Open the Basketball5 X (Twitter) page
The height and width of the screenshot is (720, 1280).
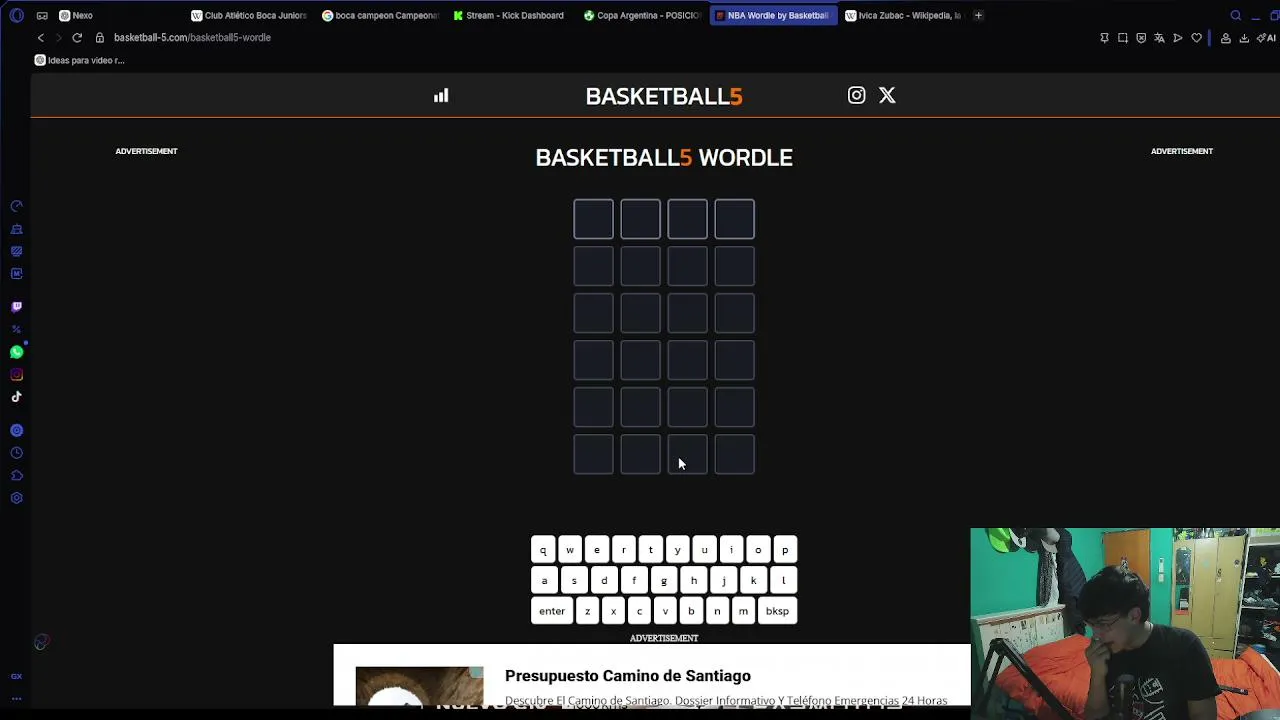coord(887,95)
